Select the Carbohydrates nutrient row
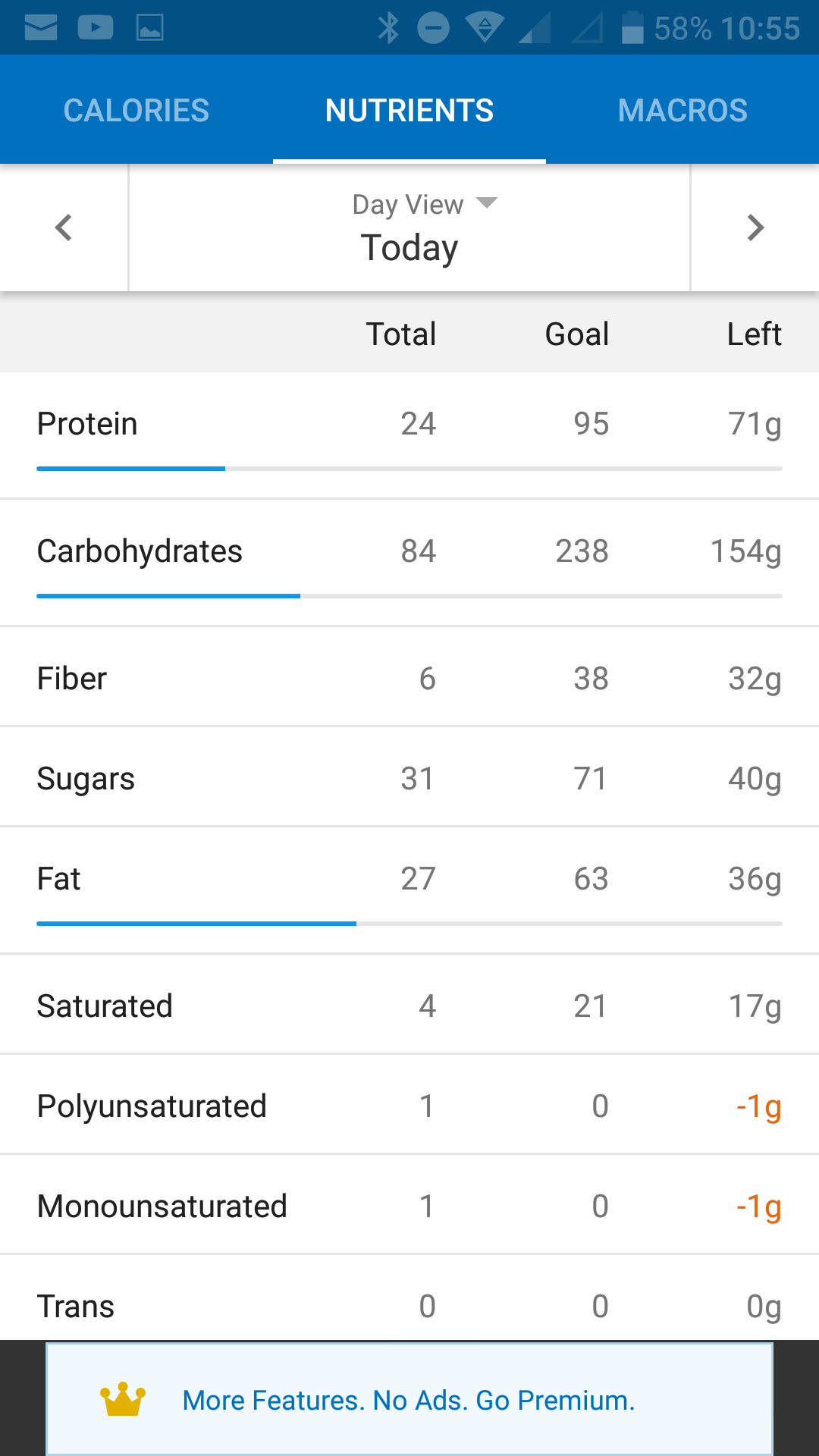Image resolution: width=819 pixels, height=1456 pixels. [x=409, y=552]
